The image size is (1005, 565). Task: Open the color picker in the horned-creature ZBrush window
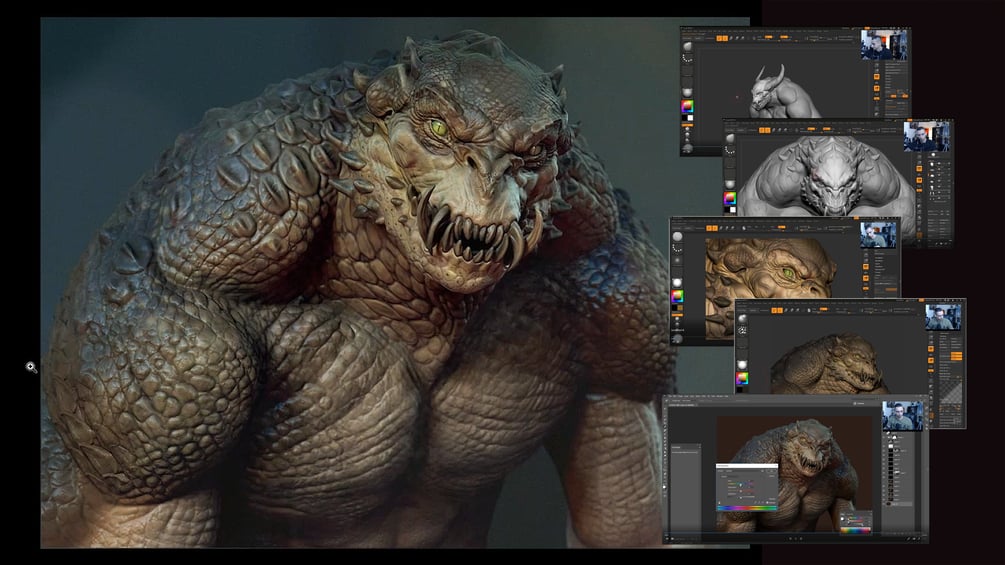pos(687,106)
